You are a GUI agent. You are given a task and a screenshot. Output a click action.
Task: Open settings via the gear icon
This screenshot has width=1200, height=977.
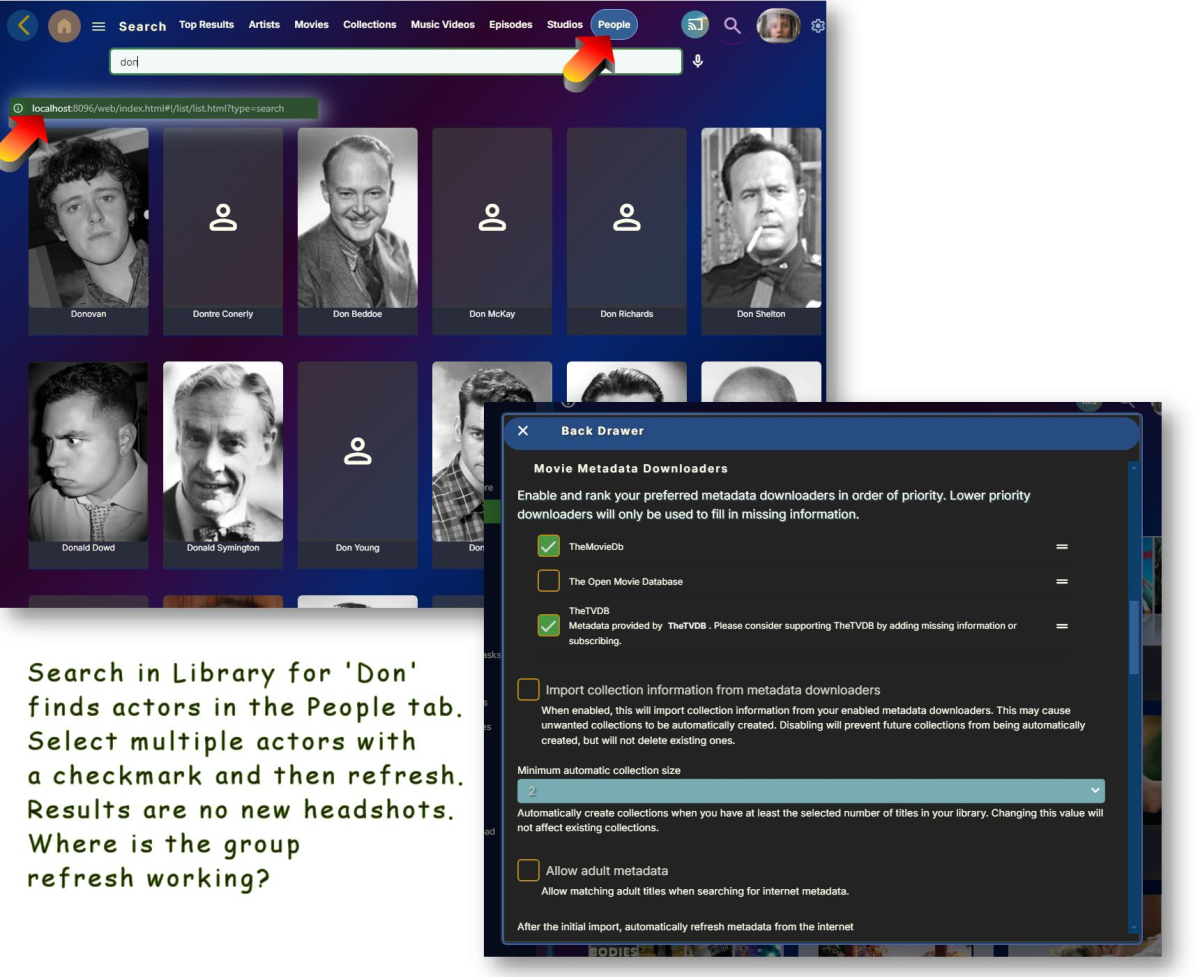pos(818,25)
